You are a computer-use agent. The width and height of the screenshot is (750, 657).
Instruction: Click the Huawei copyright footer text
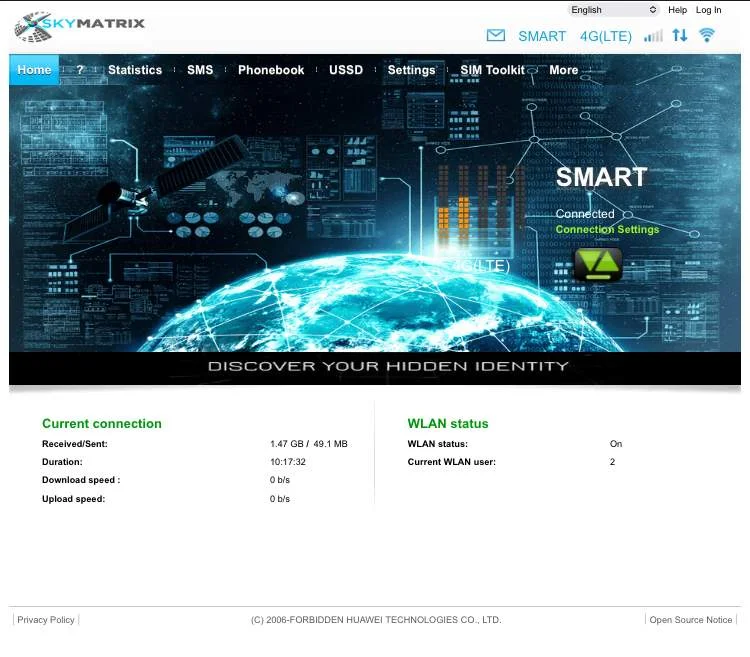click(376, 620)
